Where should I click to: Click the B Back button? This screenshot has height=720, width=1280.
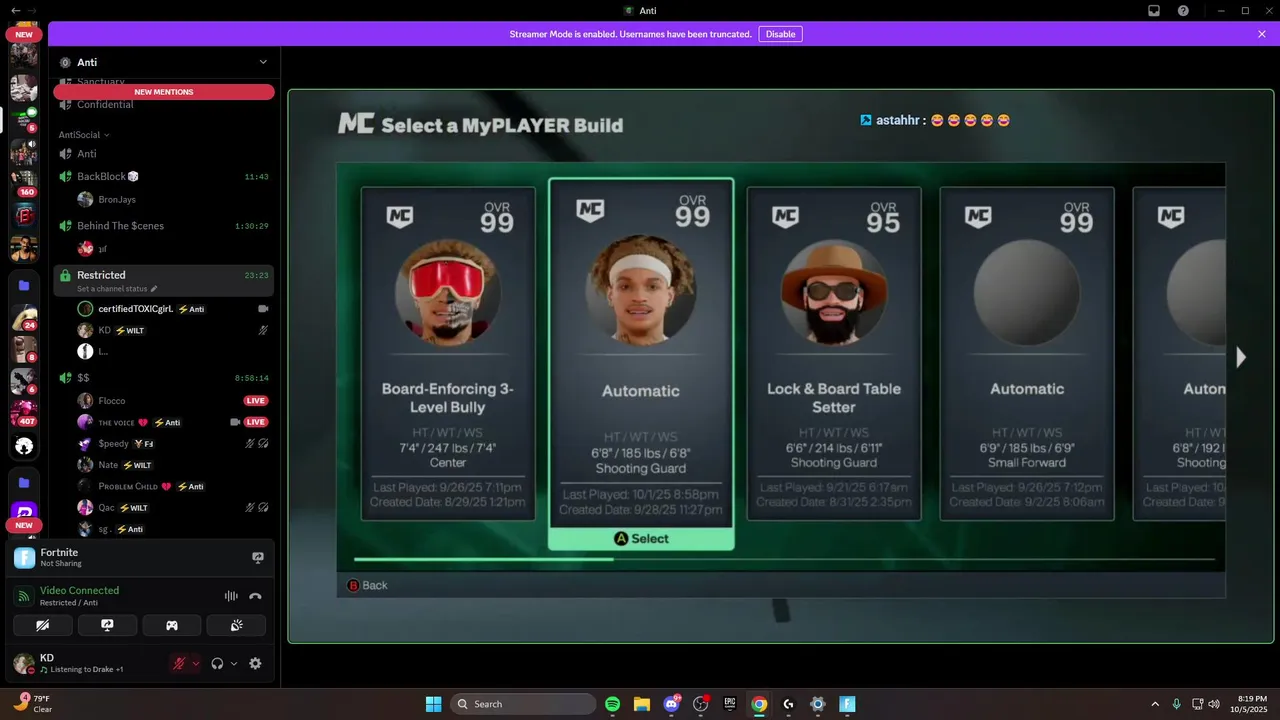(x=368, y=585)
